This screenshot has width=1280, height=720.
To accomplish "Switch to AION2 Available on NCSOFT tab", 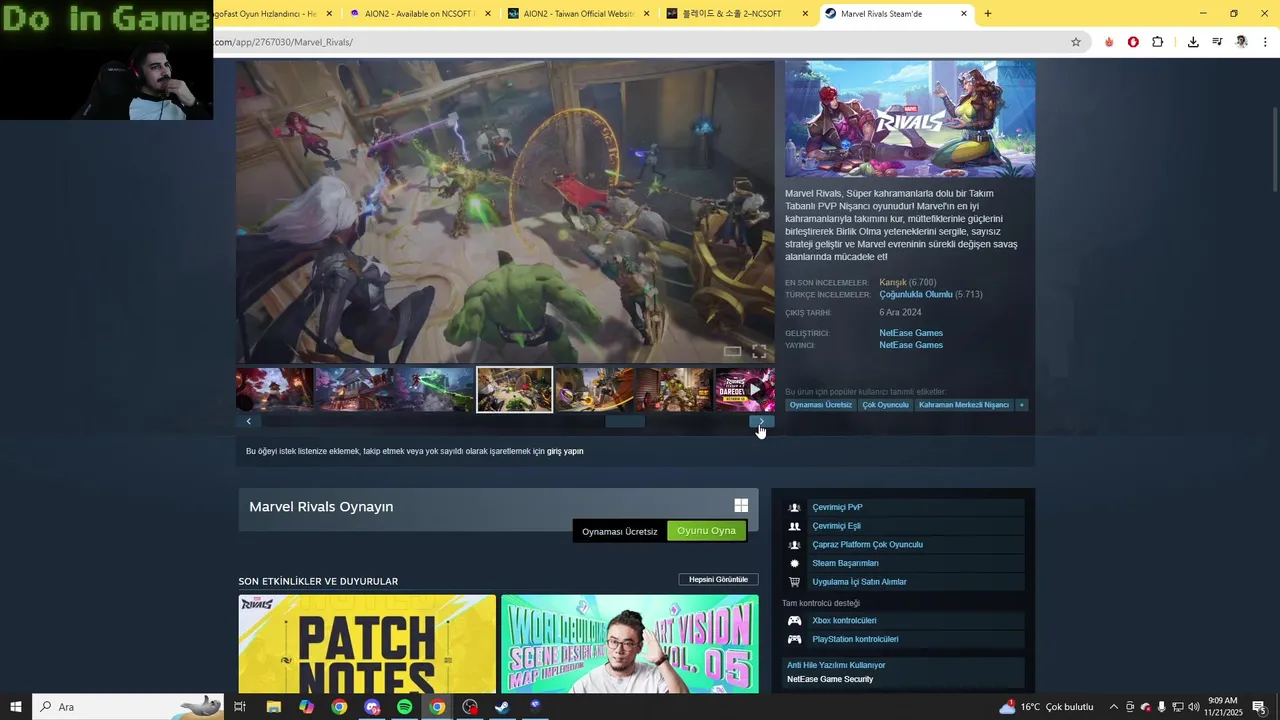I will coord(420,14).
